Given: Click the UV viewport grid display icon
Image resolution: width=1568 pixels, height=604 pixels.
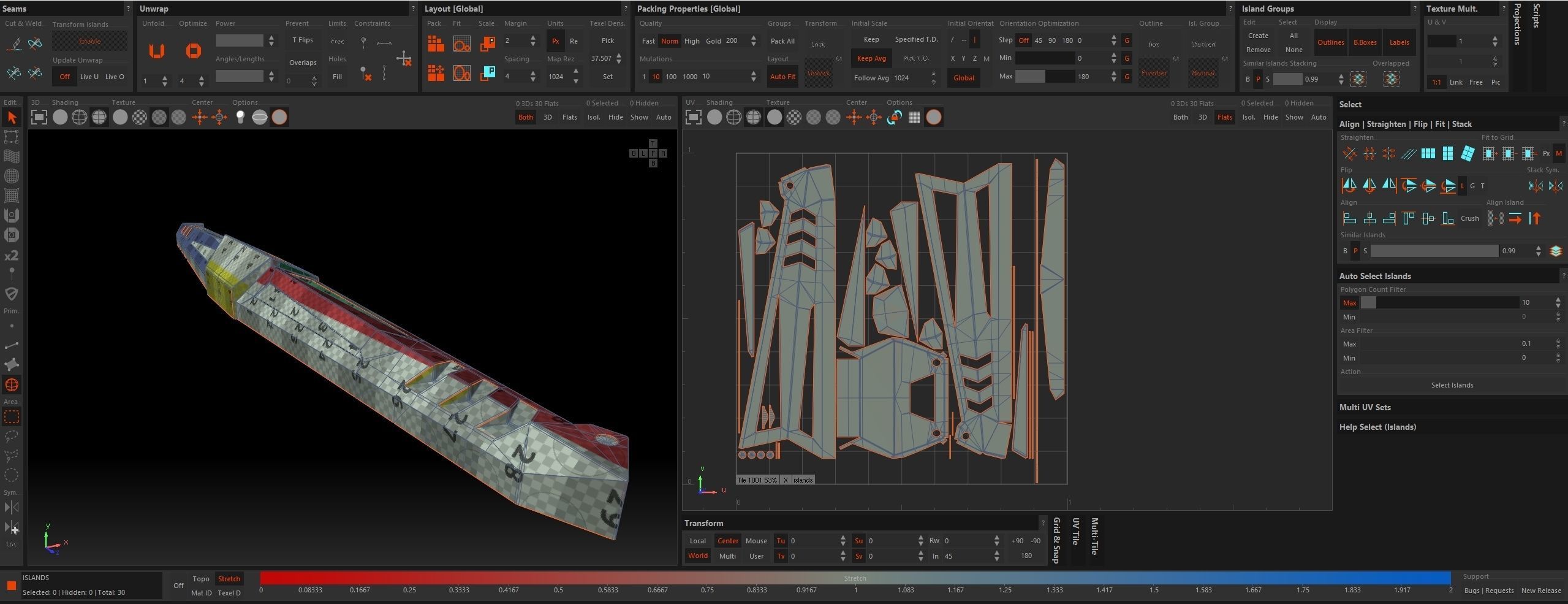Looking at the screenshot, I should pyautogui.click(x=914, y=117).
